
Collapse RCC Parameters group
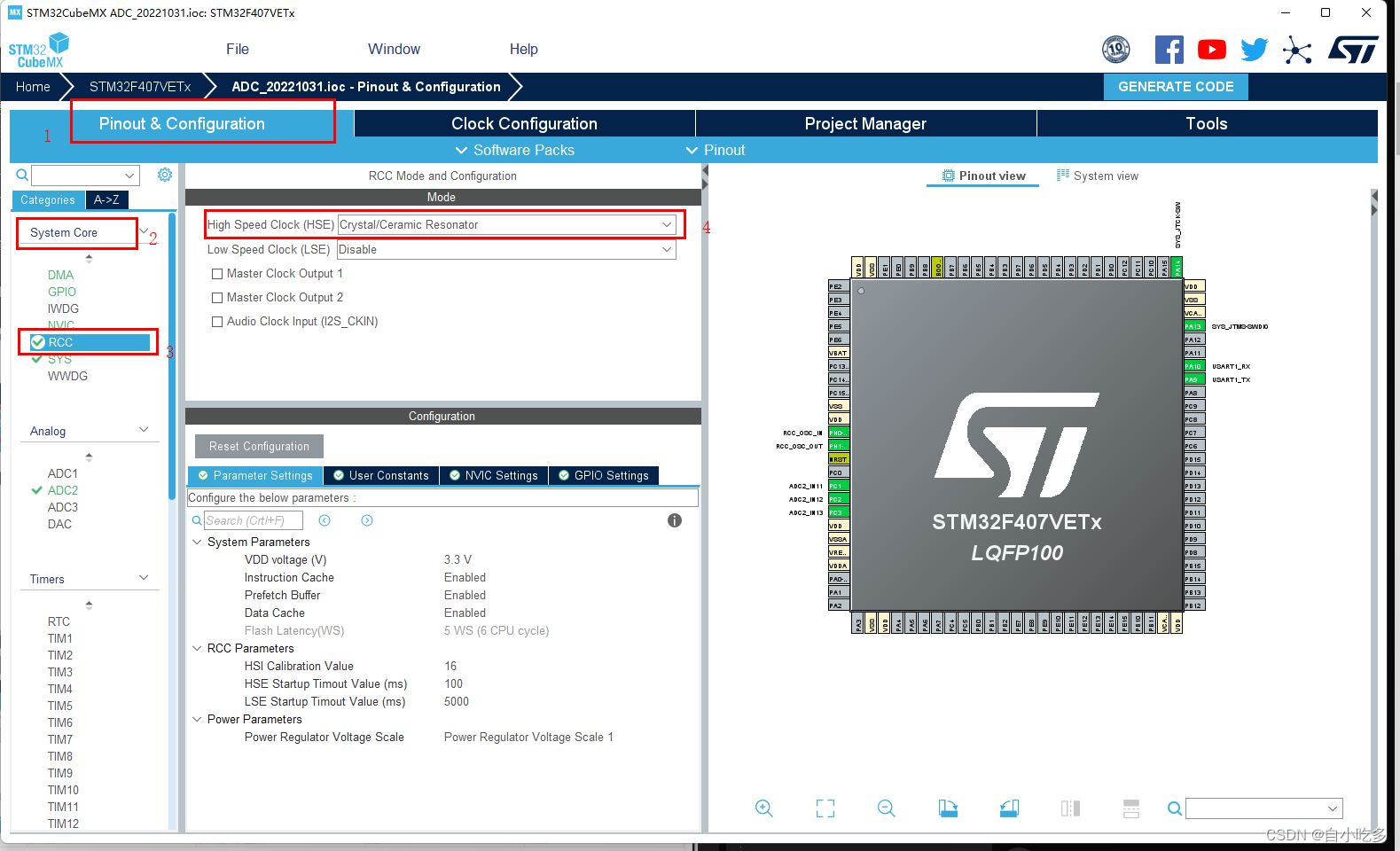[x=197, y=648]
